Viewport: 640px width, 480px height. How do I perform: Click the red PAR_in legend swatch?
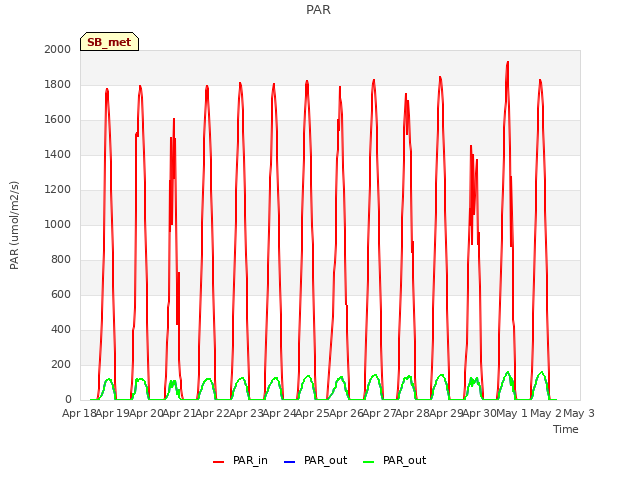pos(218,462)
